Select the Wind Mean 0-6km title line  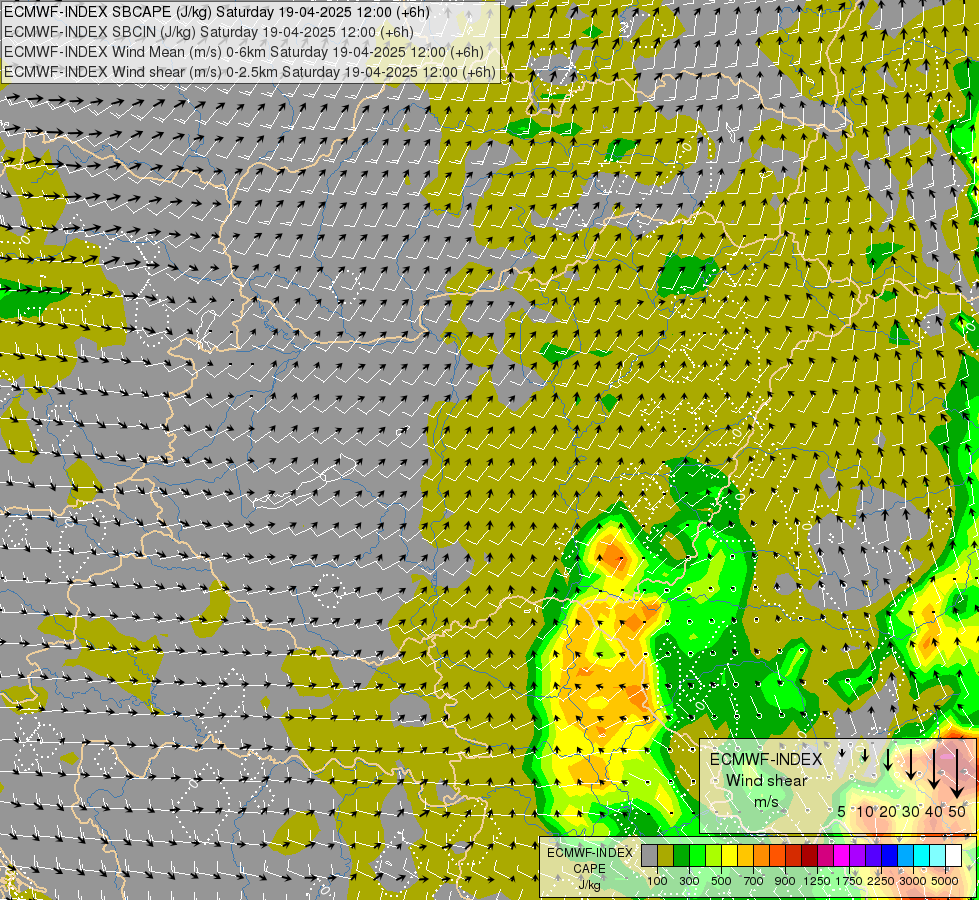pyautogui.click(x=244, y=52)
